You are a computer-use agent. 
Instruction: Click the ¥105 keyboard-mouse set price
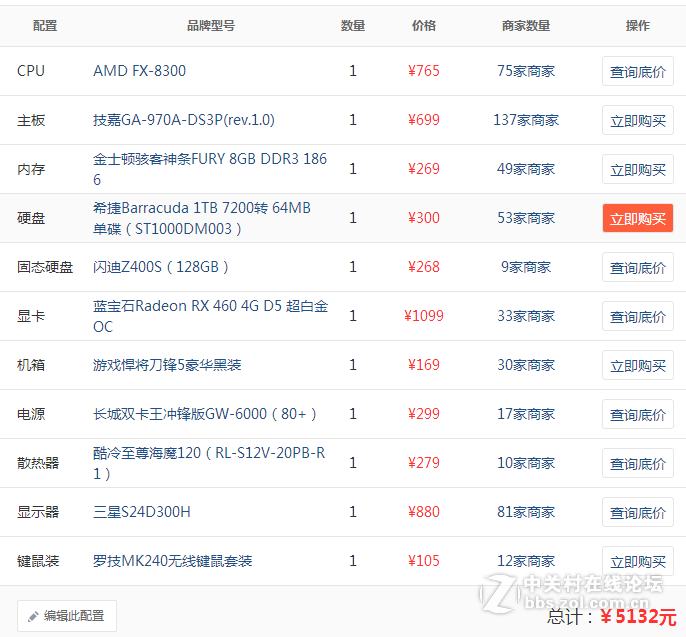(424, 561)
